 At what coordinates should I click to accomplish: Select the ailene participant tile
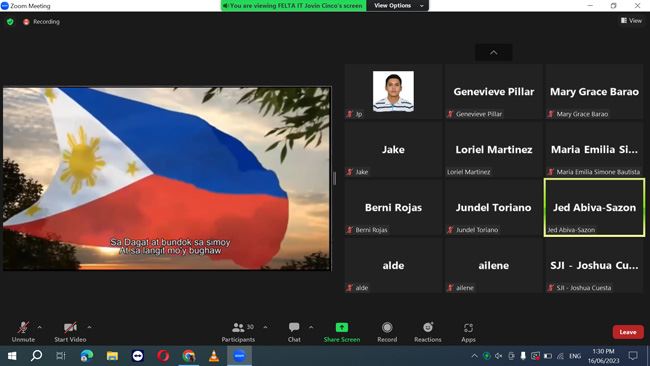tap(494, 266)
